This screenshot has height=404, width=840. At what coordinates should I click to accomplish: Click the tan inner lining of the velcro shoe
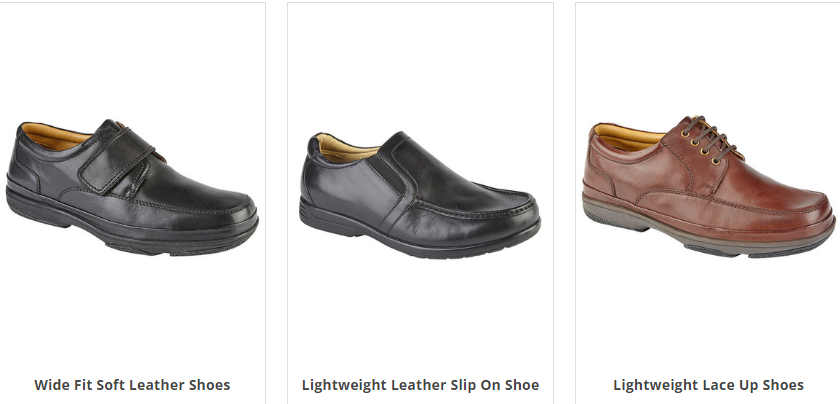click(x=54, y=135)
